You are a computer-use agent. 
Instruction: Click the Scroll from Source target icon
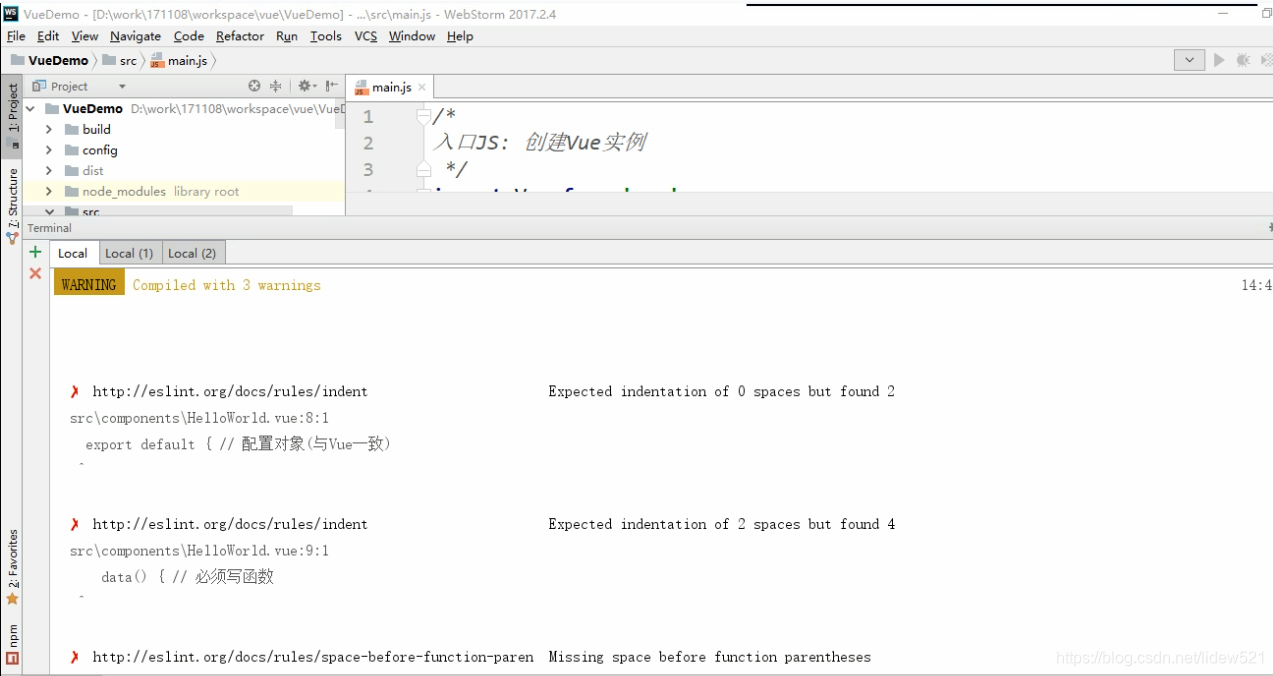254,86
